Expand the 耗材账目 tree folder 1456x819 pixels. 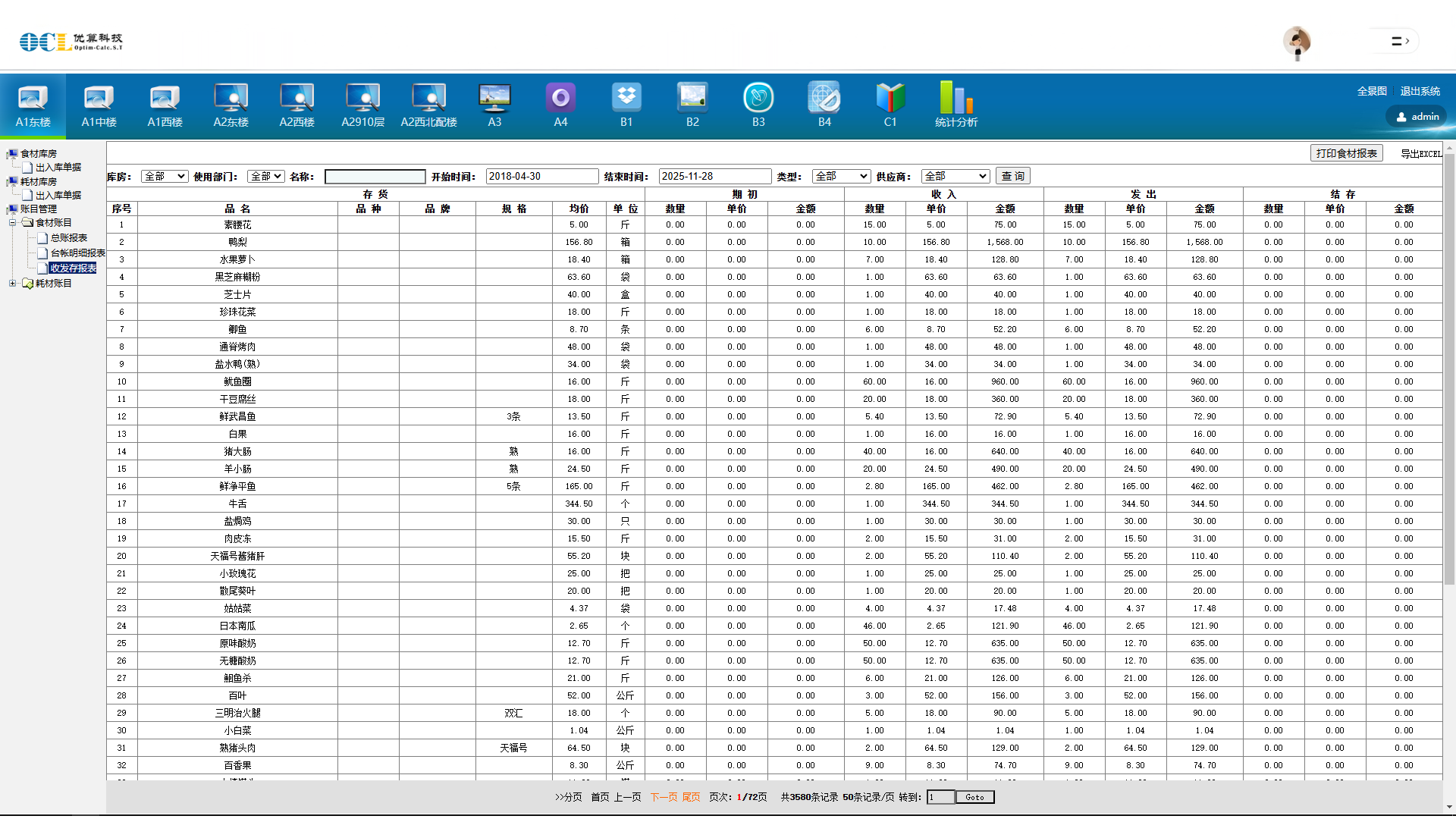[x=13, y=284]
